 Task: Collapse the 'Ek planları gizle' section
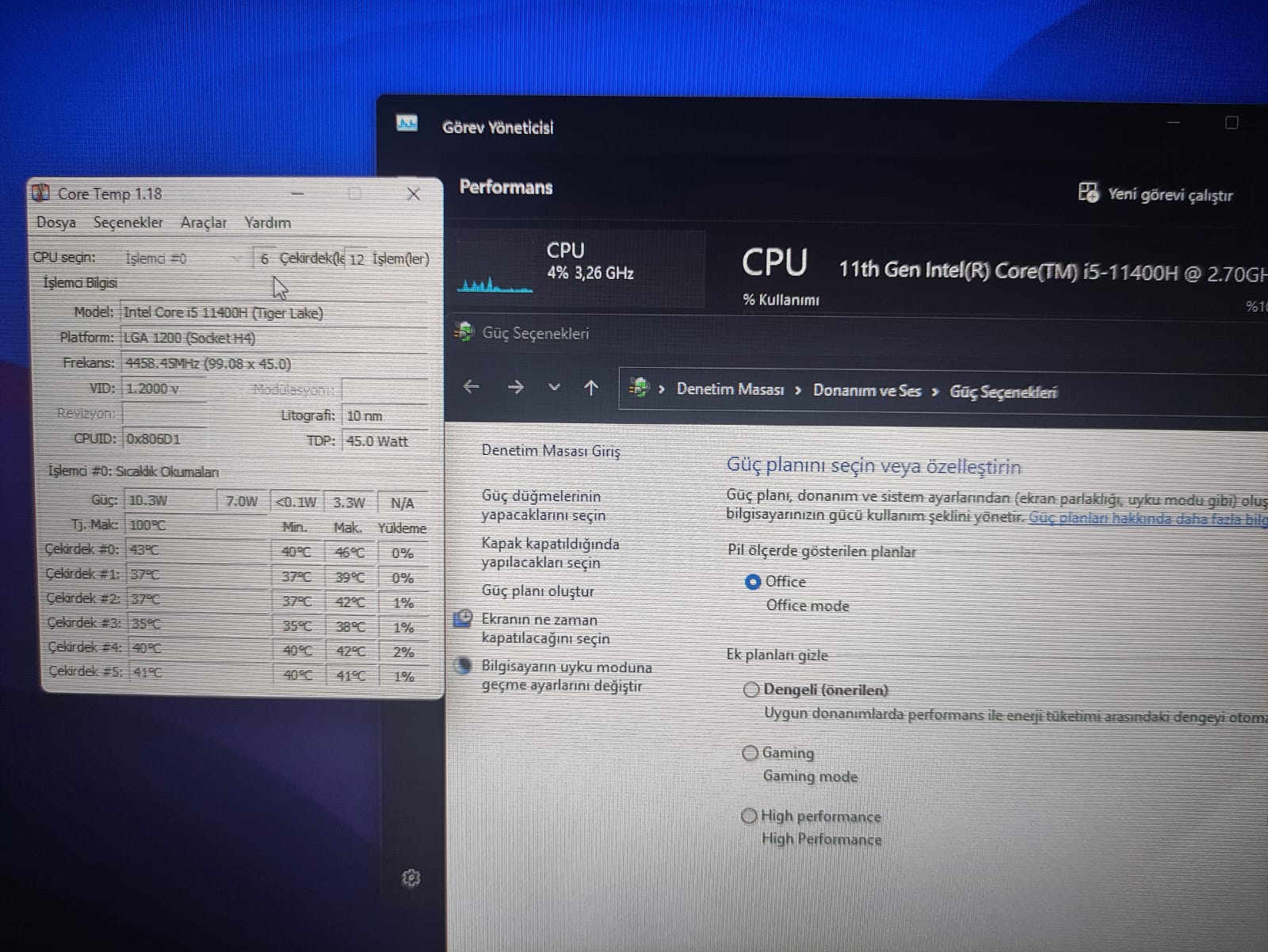[x=777, y=655]
